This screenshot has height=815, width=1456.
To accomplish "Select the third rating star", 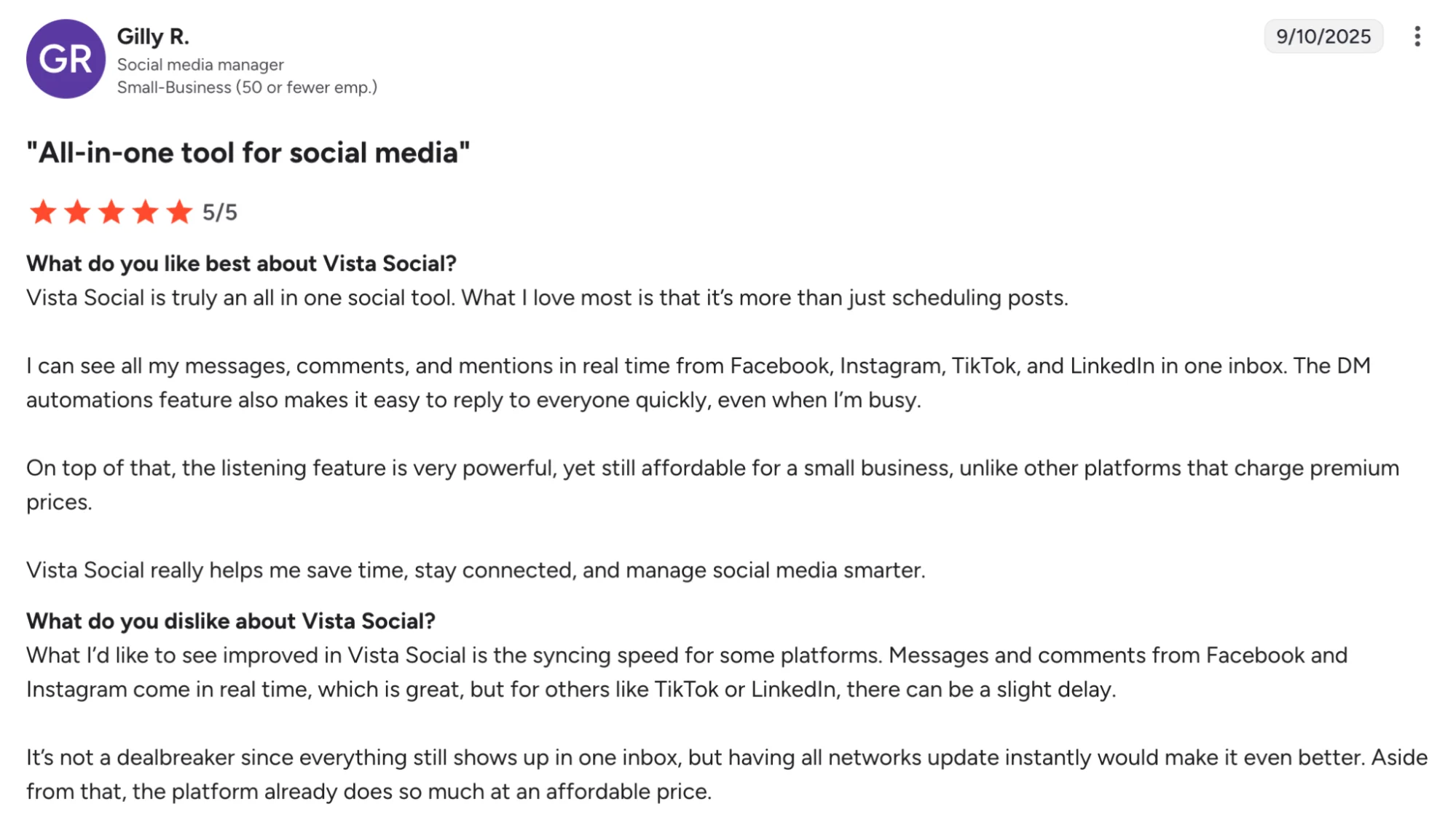I will 113,212.
